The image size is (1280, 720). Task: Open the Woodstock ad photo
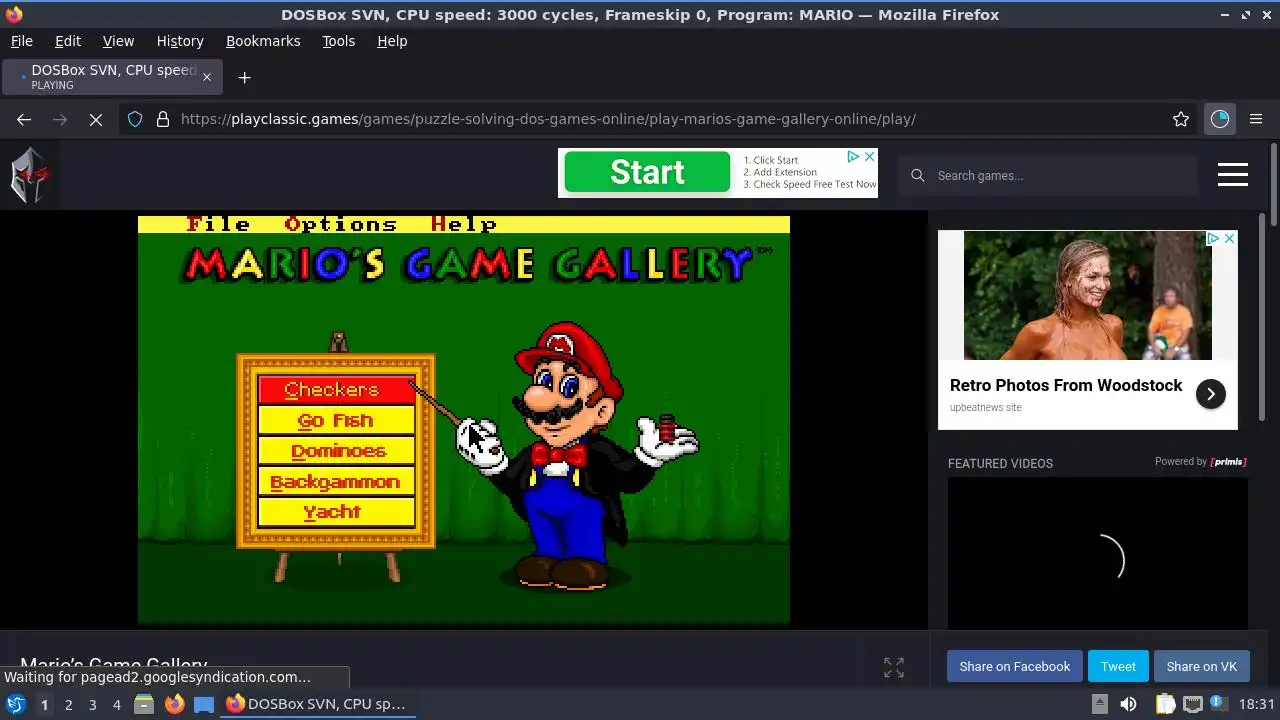[1087, 295]
